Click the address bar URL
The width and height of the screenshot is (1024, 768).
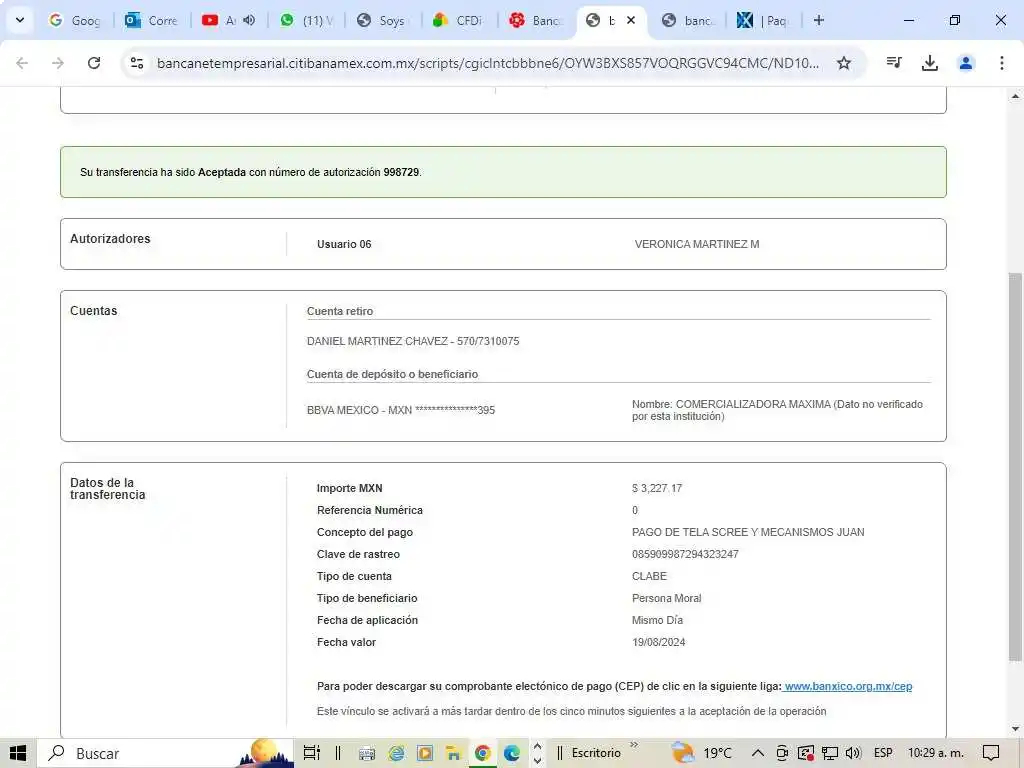coord(488,63)
